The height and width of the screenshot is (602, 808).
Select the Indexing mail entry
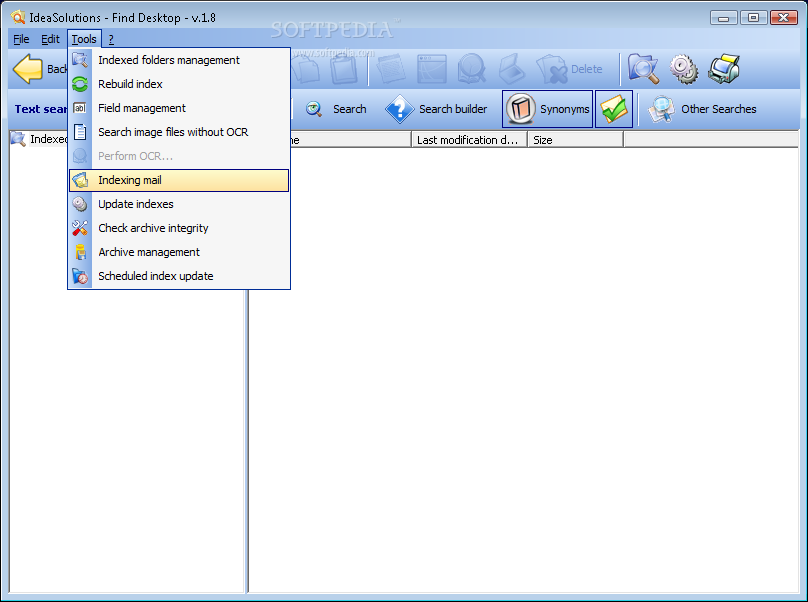[x=179, y=180]
